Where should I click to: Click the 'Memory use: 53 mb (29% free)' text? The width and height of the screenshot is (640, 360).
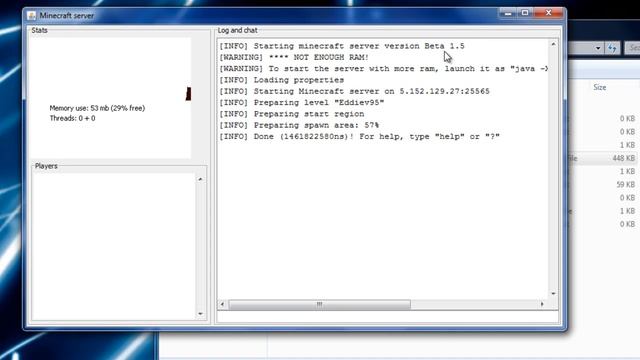[97, 108]
